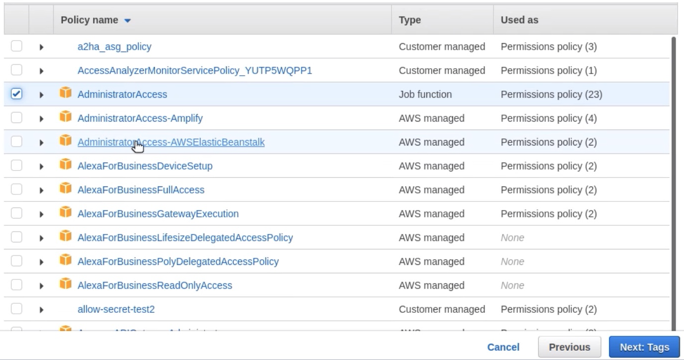Screen dimensions: 684x360
Task: Open the allow-secret-test2 policy link
Action: click(x=116, y=309)
